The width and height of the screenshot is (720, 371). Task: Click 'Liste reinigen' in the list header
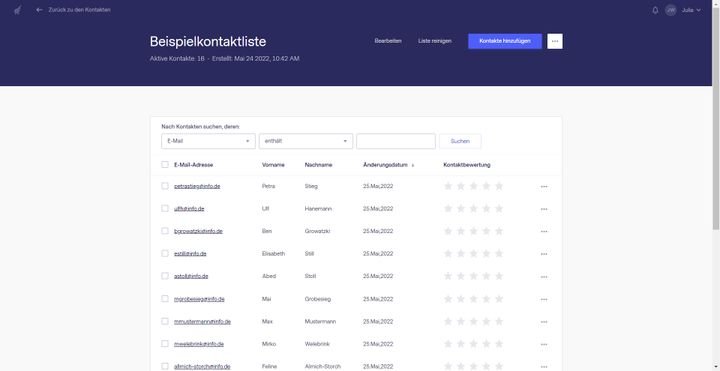[434, 41]
